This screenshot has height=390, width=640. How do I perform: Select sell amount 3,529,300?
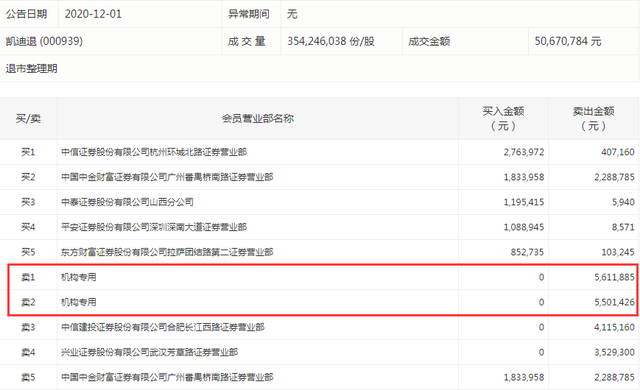tap(614, 352)
